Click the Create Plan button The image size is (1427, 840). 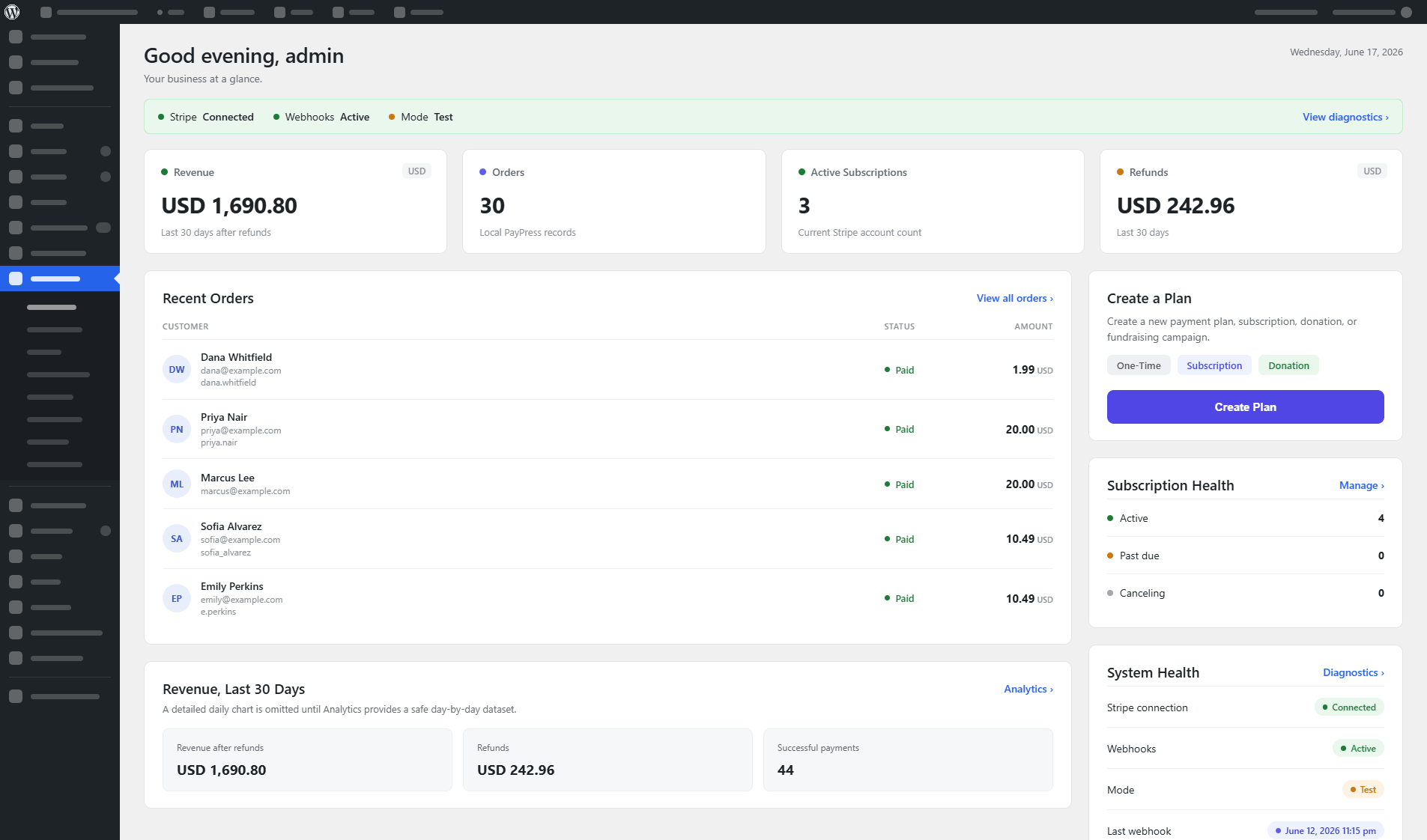1245,407
